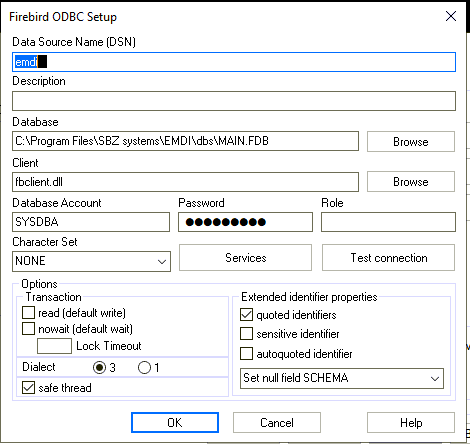Check the nowait option

click(28, 328)
